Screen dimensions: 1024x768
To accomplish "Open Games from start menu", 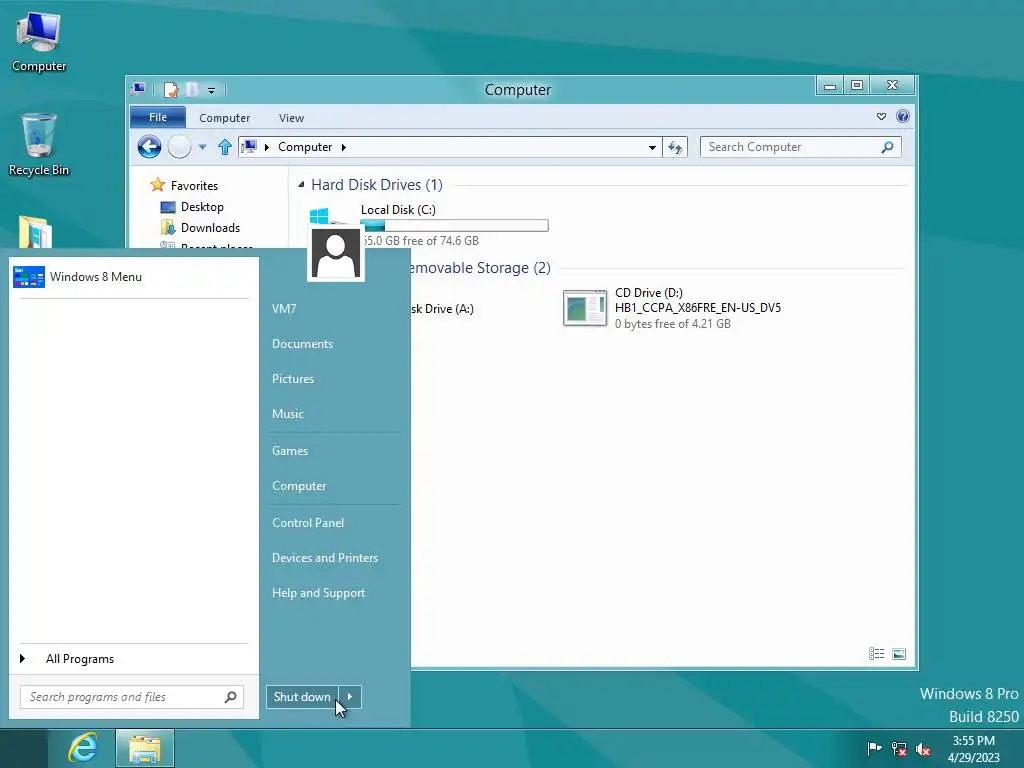I will point(290,451).
